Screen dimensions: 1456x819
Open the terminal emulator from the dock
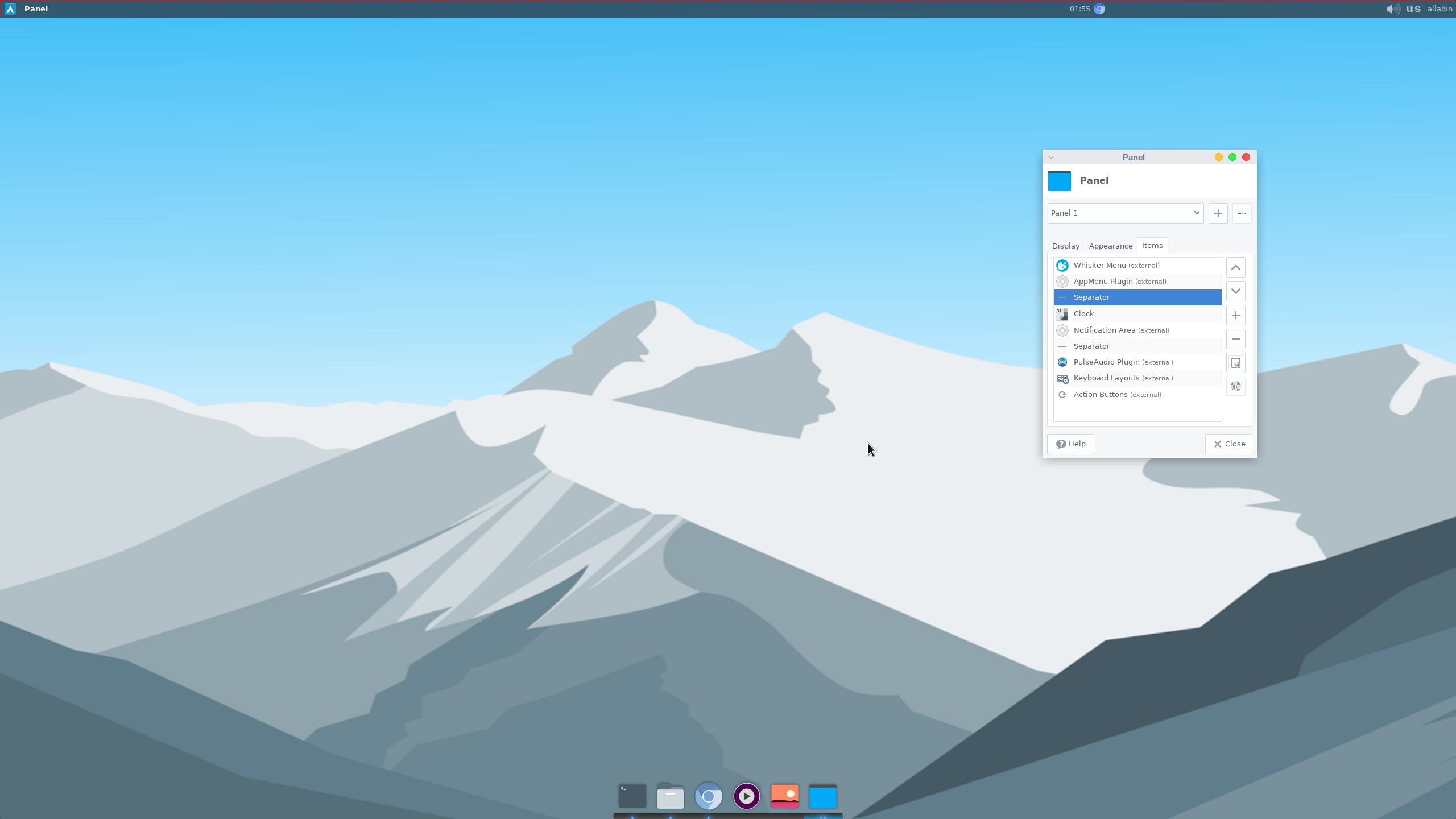(632, 796)
